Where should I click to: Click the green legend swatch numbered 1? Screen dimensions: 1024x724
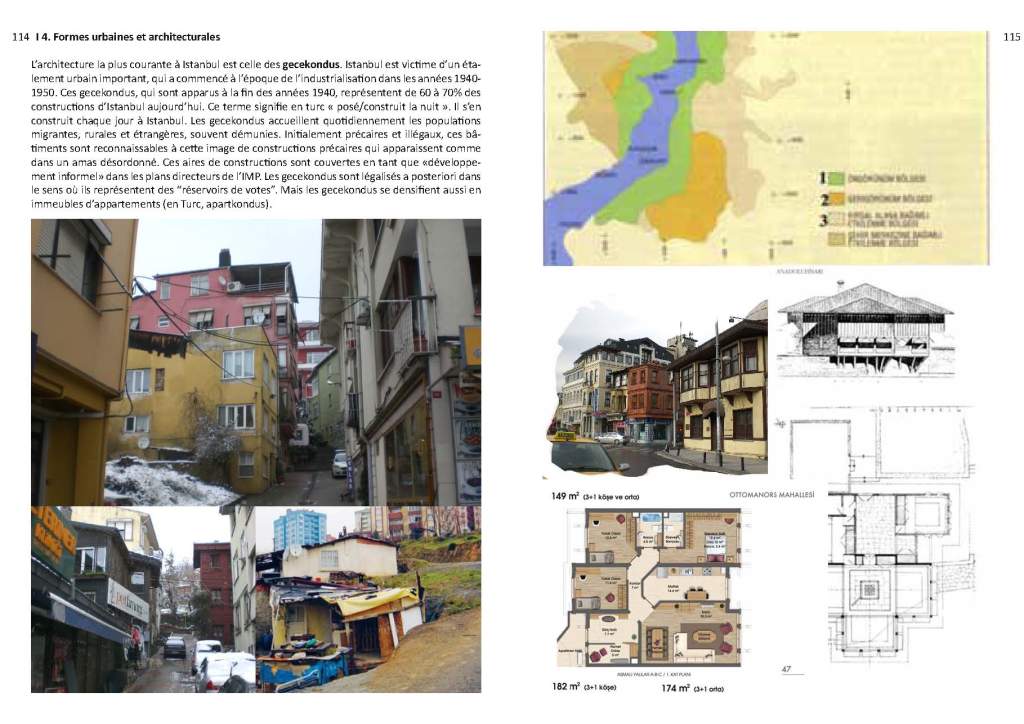pyautogui.click(x=834, y=178)
